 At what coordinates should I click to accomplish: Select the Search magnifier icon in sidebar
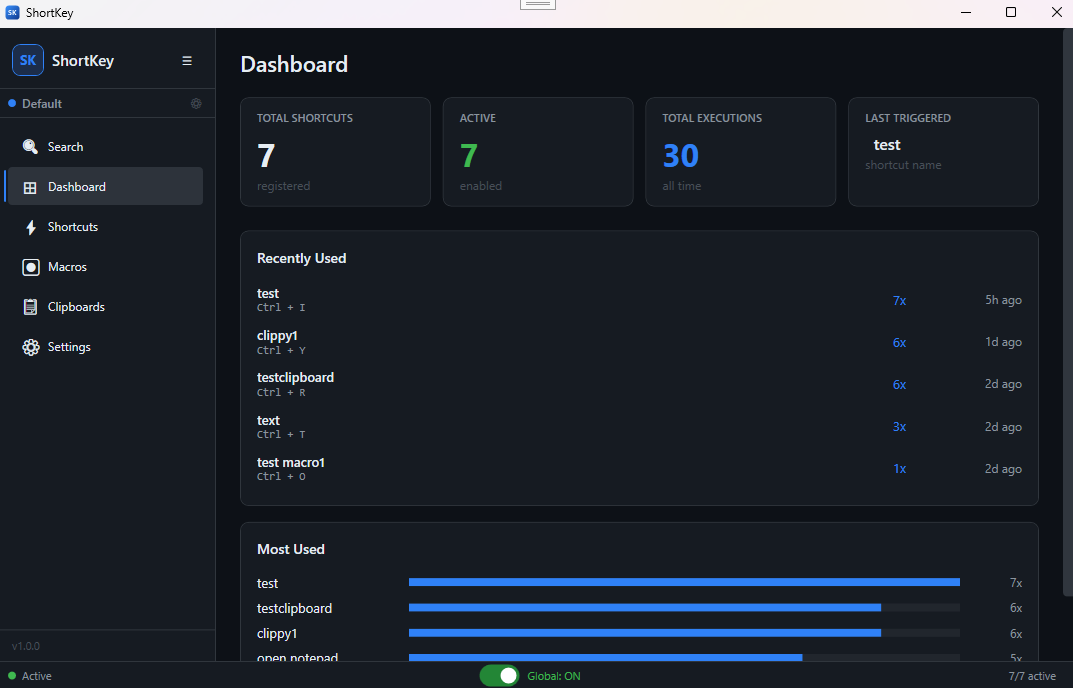(x=31, y=146)
